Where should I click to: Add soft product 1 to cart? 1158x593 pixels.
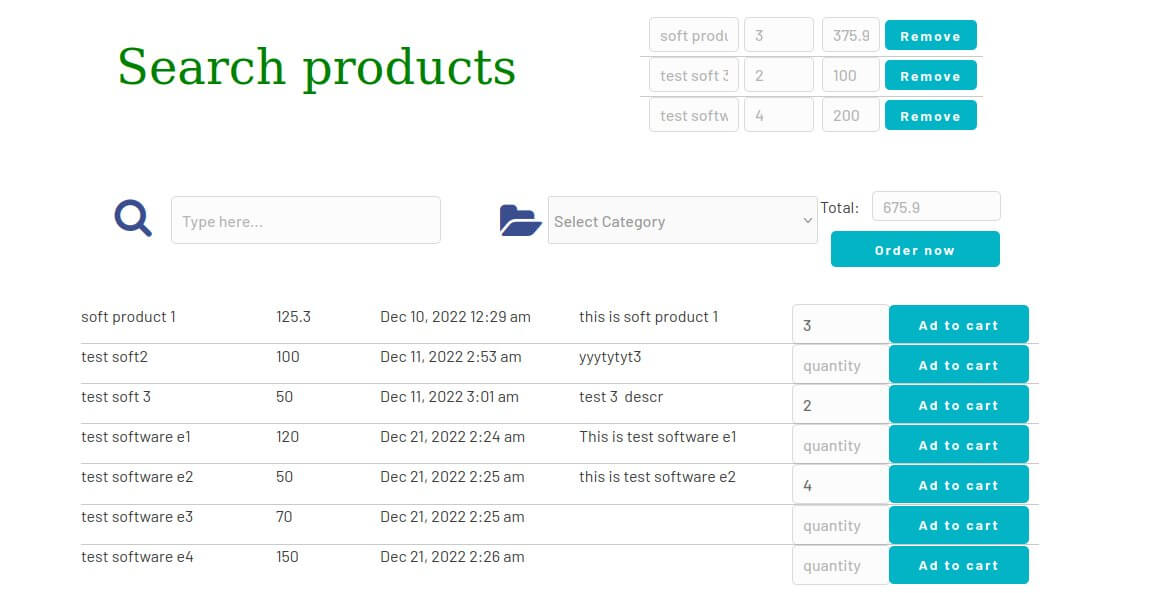(958, 325)
